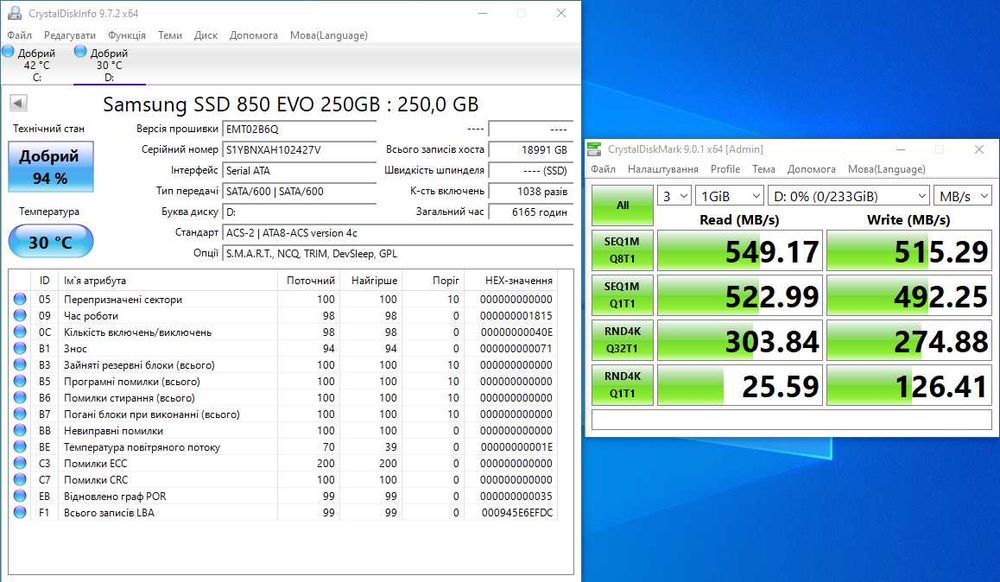The height and width of the screenshot is (582, 1000).
Task: Open the Функція menu
Action: tap(127, 35)
